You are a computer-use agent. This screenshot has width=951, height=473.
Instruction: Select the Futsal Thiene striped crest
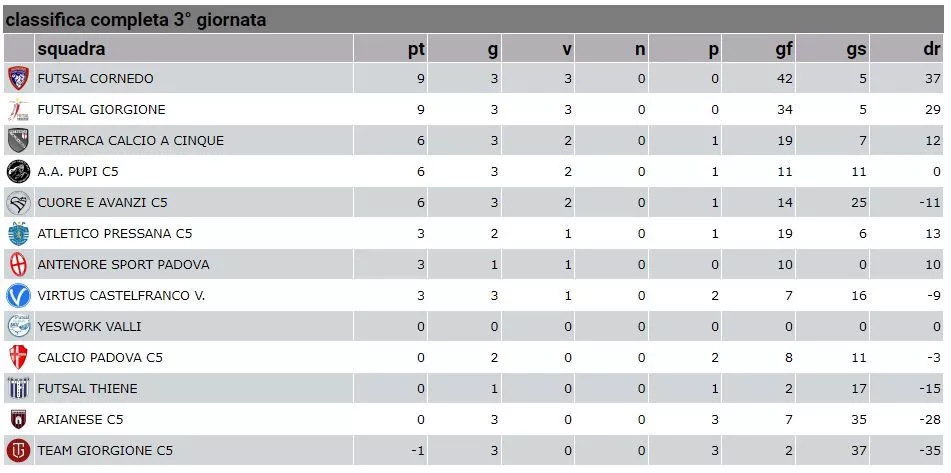(x=18, y=388)
